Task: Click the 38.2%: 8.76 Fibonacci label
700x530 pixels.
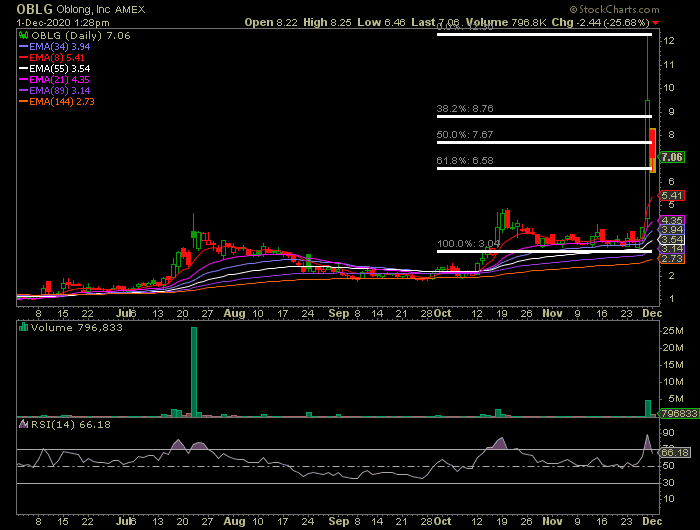Action: click(x=465, y=109)
